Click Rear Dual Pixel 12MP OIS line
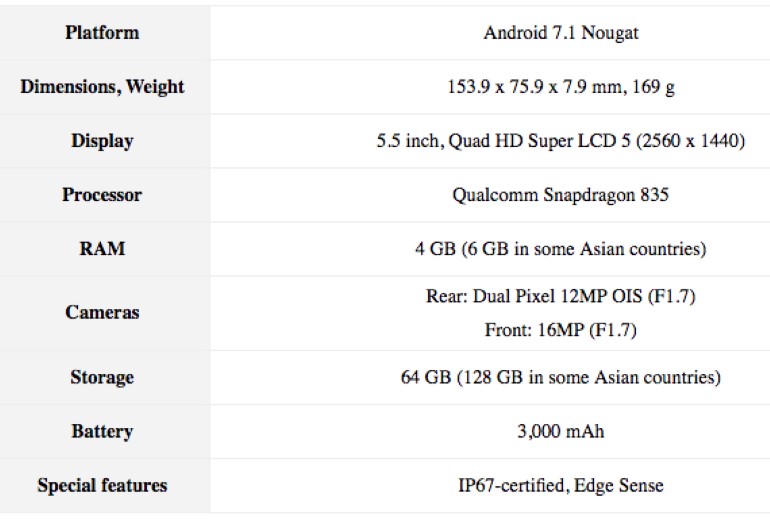This screenshot has width=770, height=519. (x=560, y=298)
